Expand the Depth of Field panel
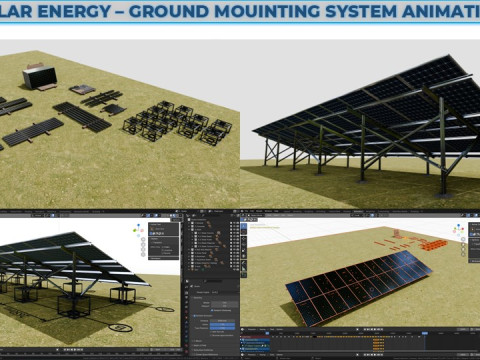 point(199,345)
